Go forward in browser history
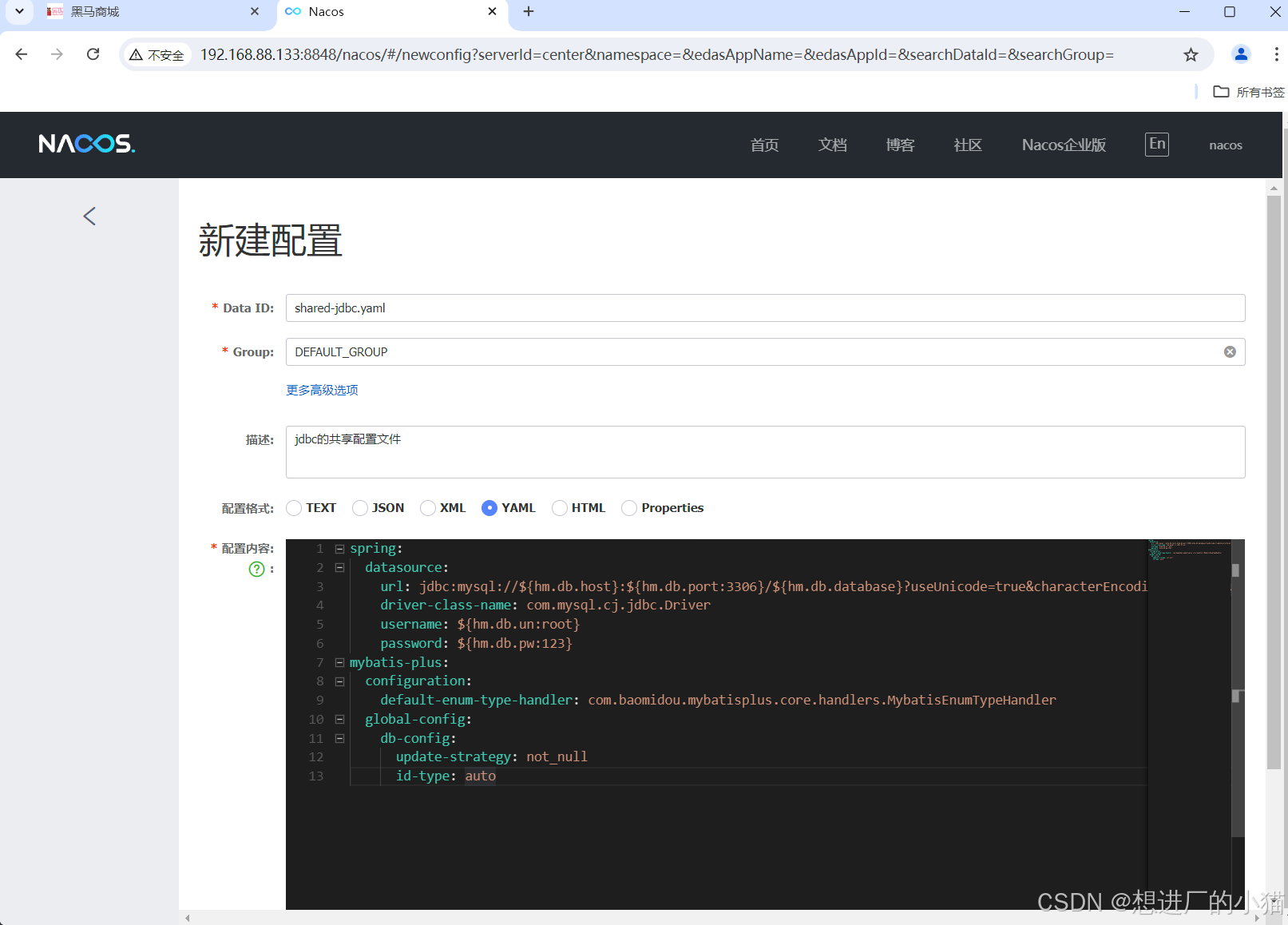The height and width of the screenshot is (925, 1288). point(57,54)
